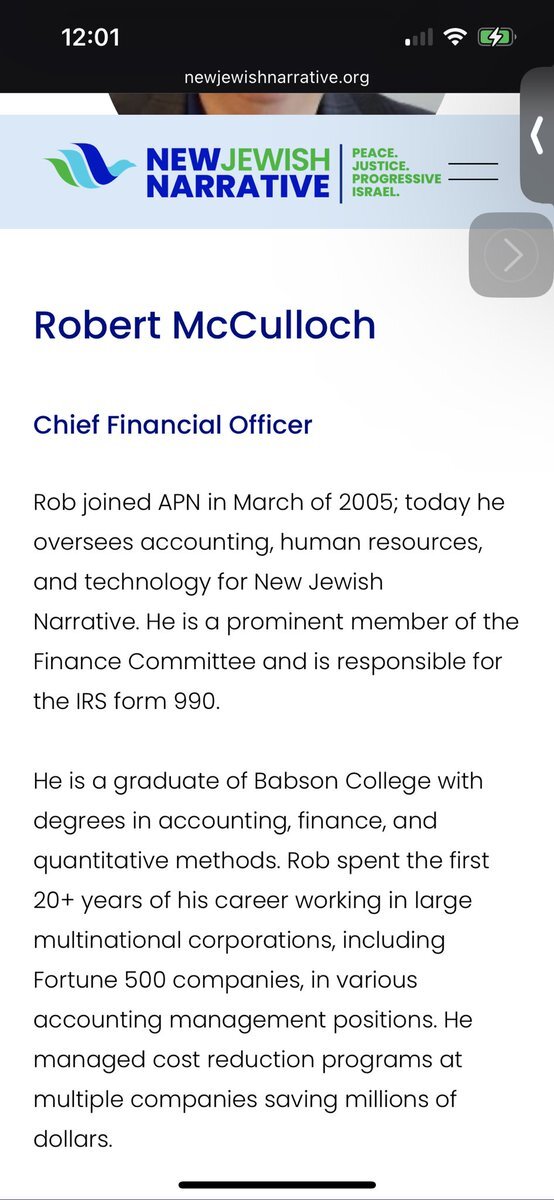Tap the cellular signal bars icon

(x=419, y=39)
